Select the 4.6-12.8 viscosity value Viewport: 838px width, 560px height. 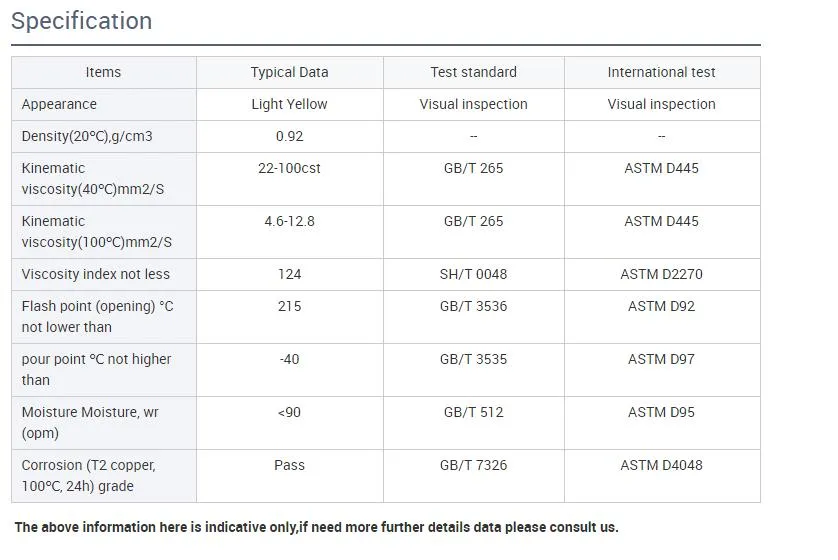click(x=289, y=221)
